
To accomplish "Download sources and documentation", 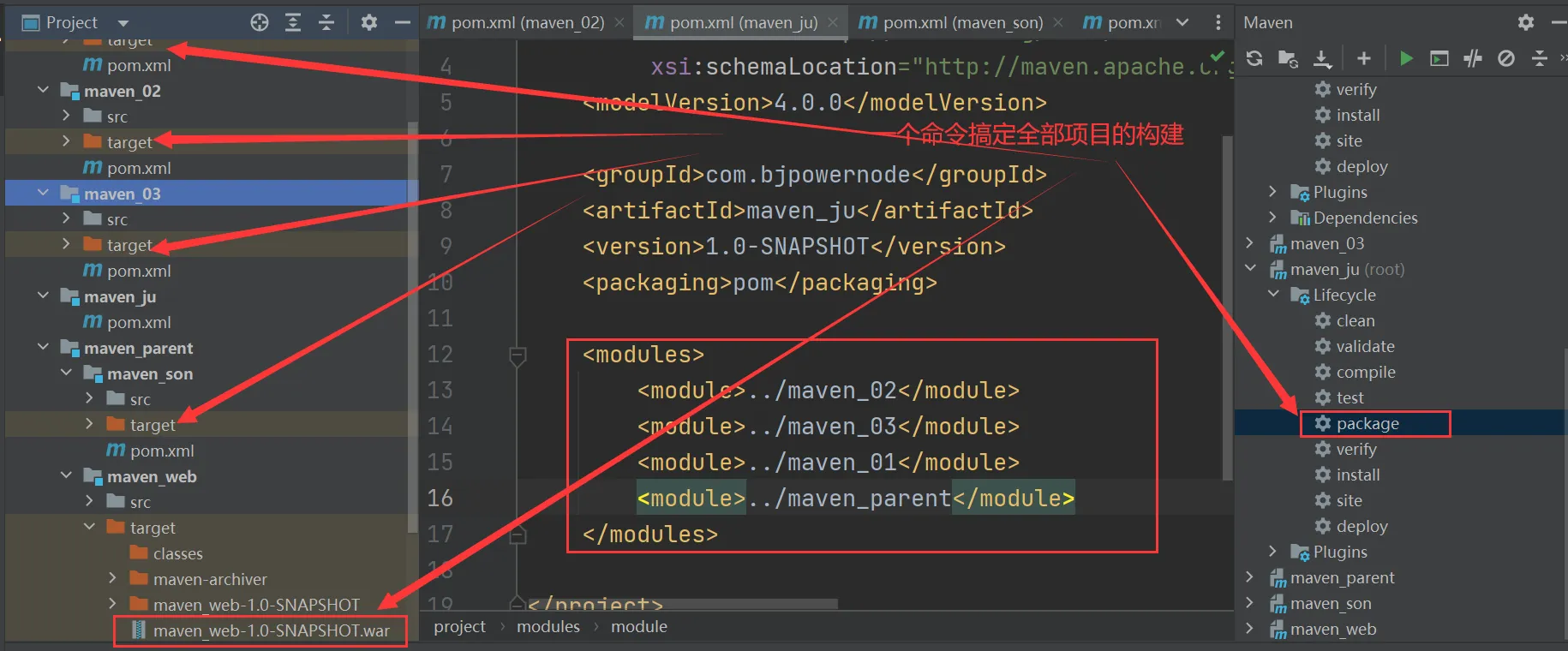I will [x=1322, y=58].
